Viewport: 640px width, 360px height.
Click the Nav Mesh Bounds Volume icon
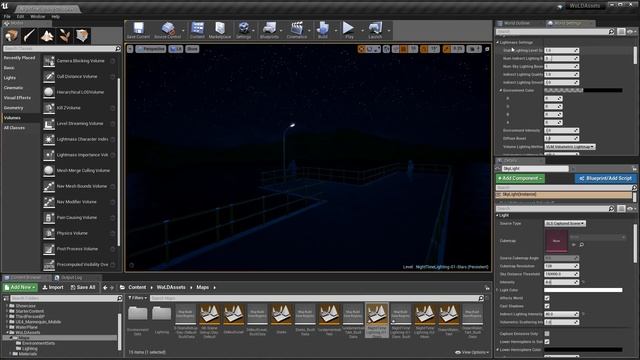(x=49, y=186)
